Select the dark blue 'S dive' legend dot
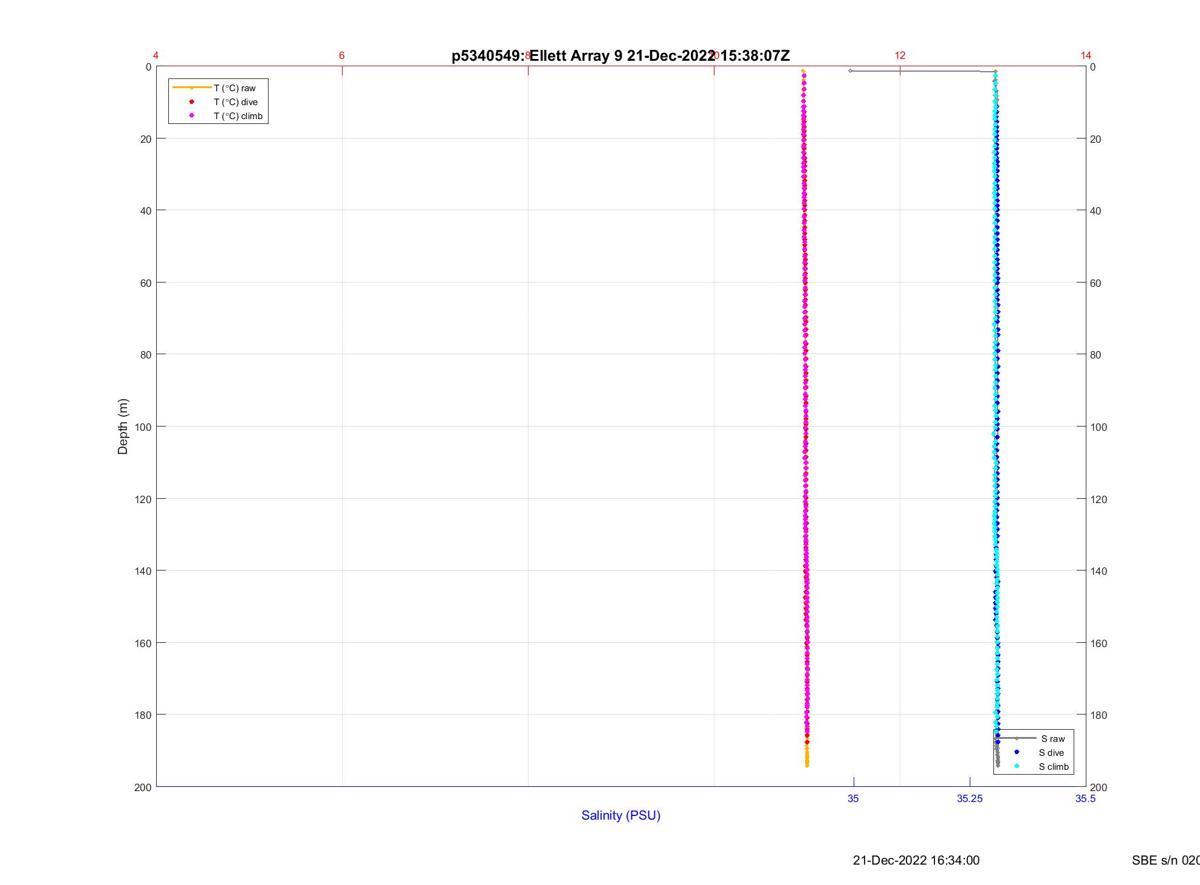The width and height of the screenshot is (1200, 885). (1016, 752)
